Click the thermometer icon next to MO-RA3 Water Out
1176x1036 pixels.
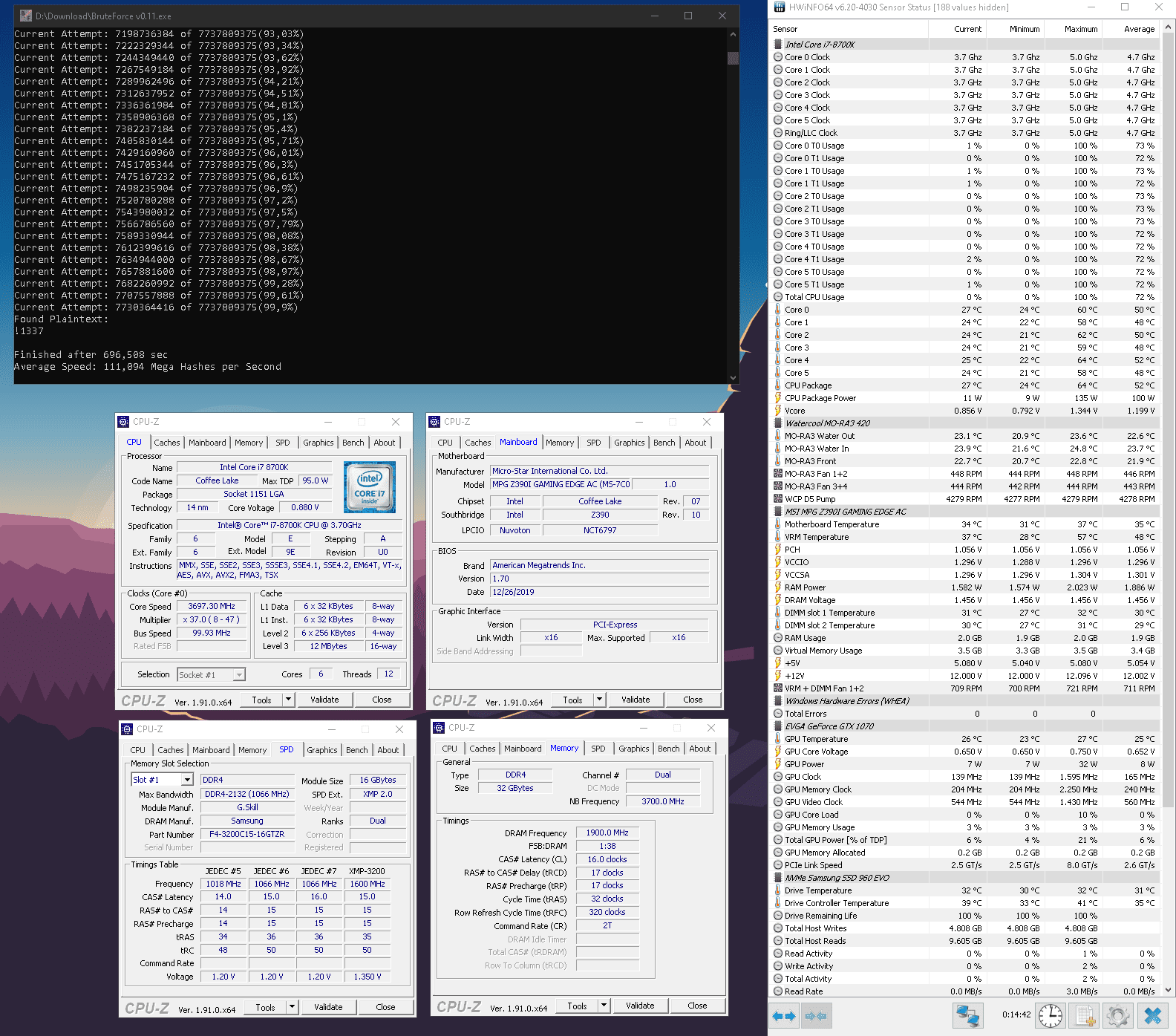pyautogui.click(x=778, y=436)
